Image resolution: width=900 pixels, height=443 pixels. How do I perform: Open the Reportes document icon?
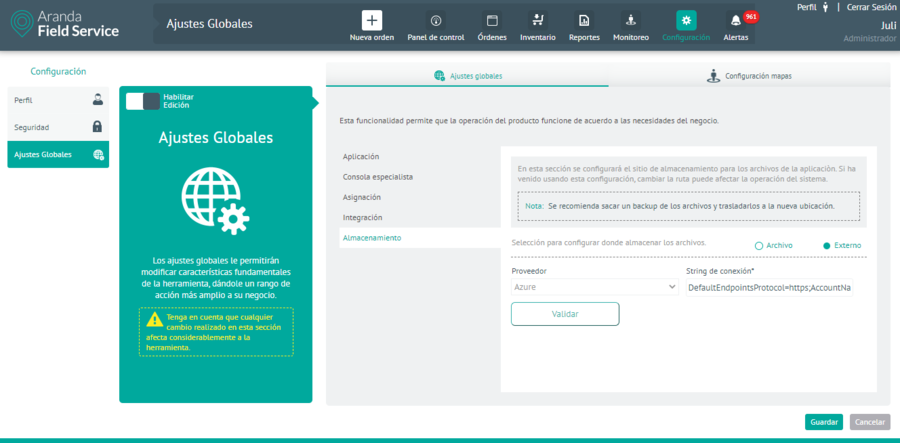(584, 21)
